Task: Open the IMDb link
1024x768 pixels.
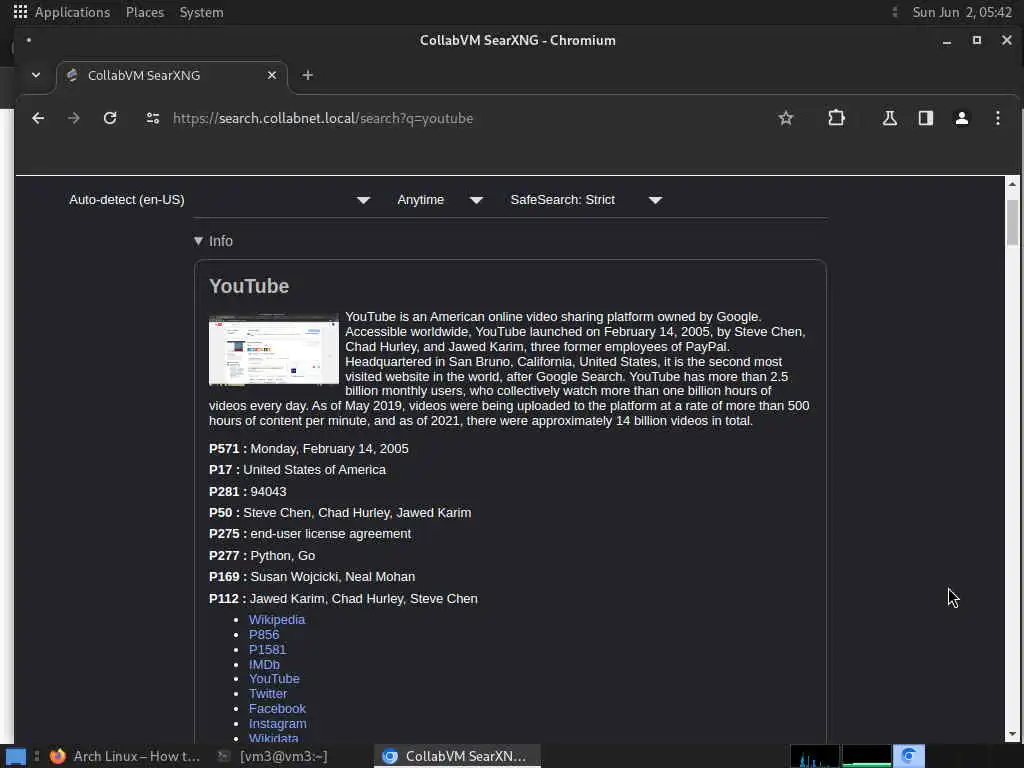Action: pos(264,664)
